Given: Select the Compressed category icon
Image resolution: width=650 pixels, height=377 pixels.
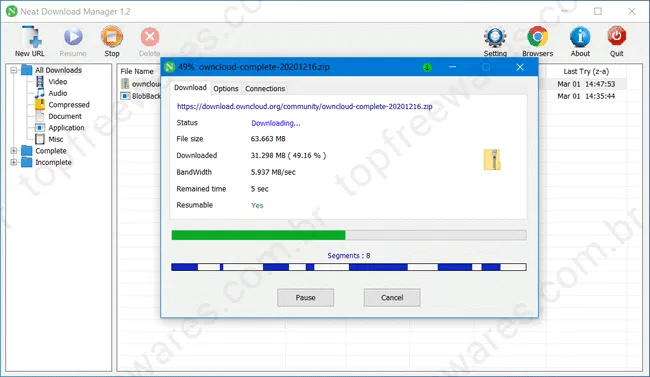Looking at the screenshot, I should click(x=40, y=105).
